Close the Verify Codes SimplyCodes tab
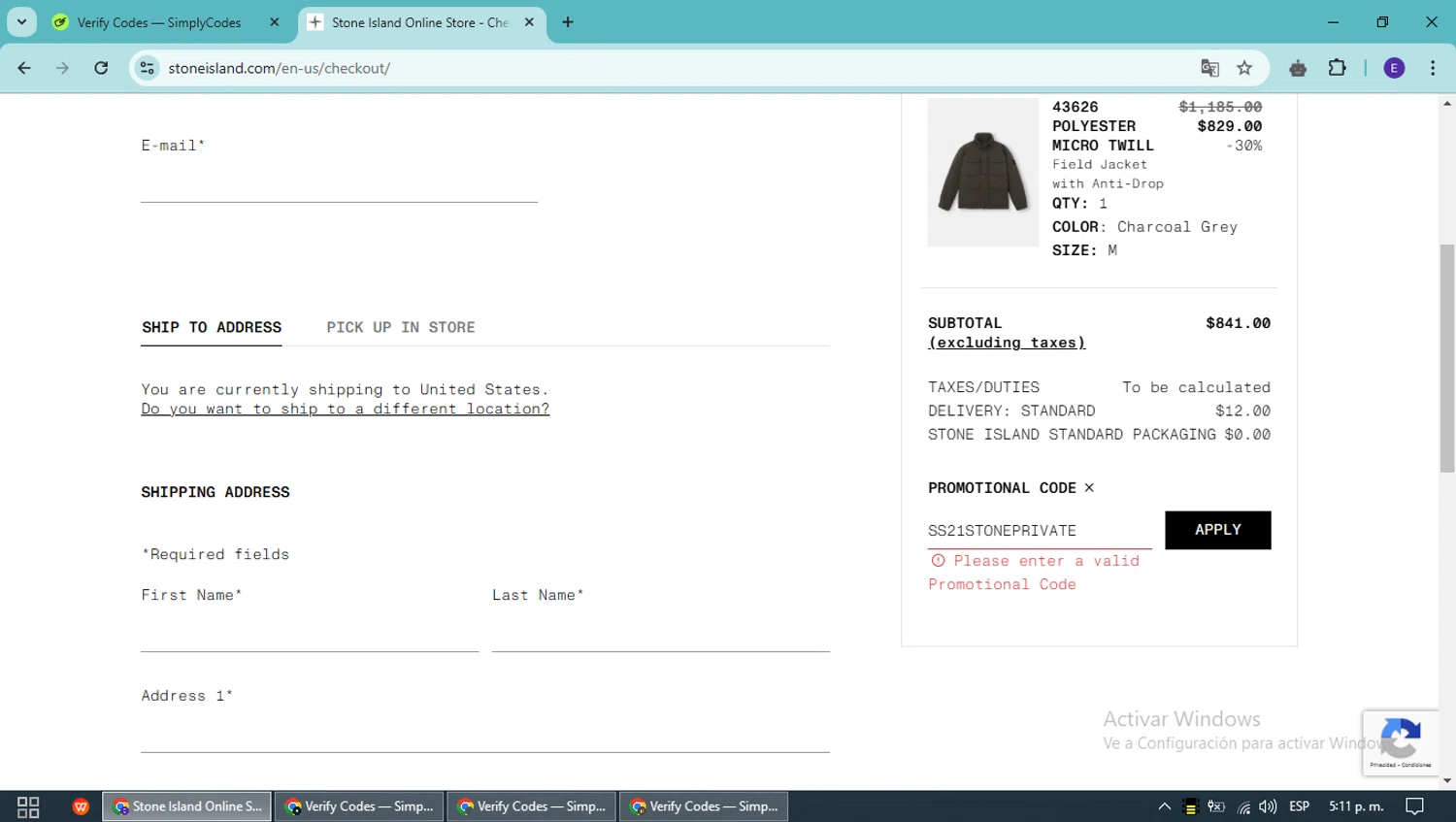1456x822 pixels. 275,22
